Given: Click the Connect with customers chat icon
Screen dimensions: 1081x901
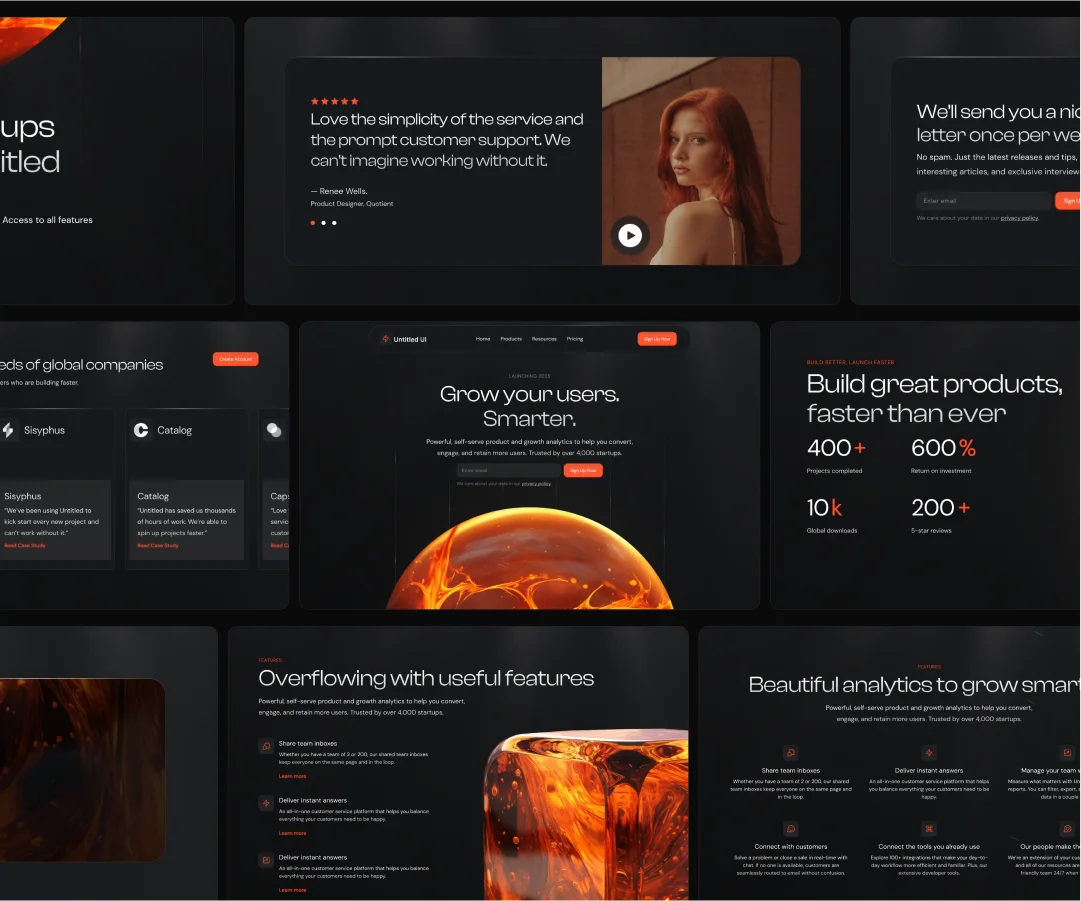Looking at the screenshot, I should 791,829.
